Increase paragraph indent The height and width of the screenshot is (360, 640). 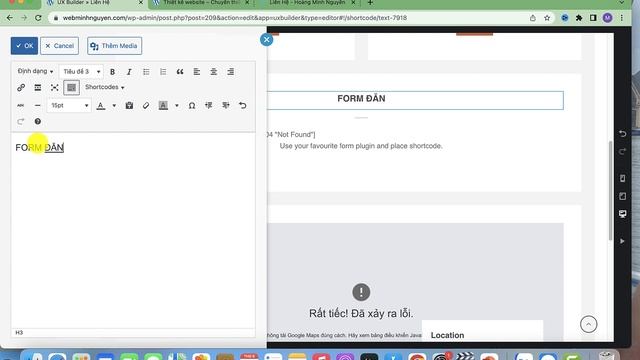click(x=226, y=105)
